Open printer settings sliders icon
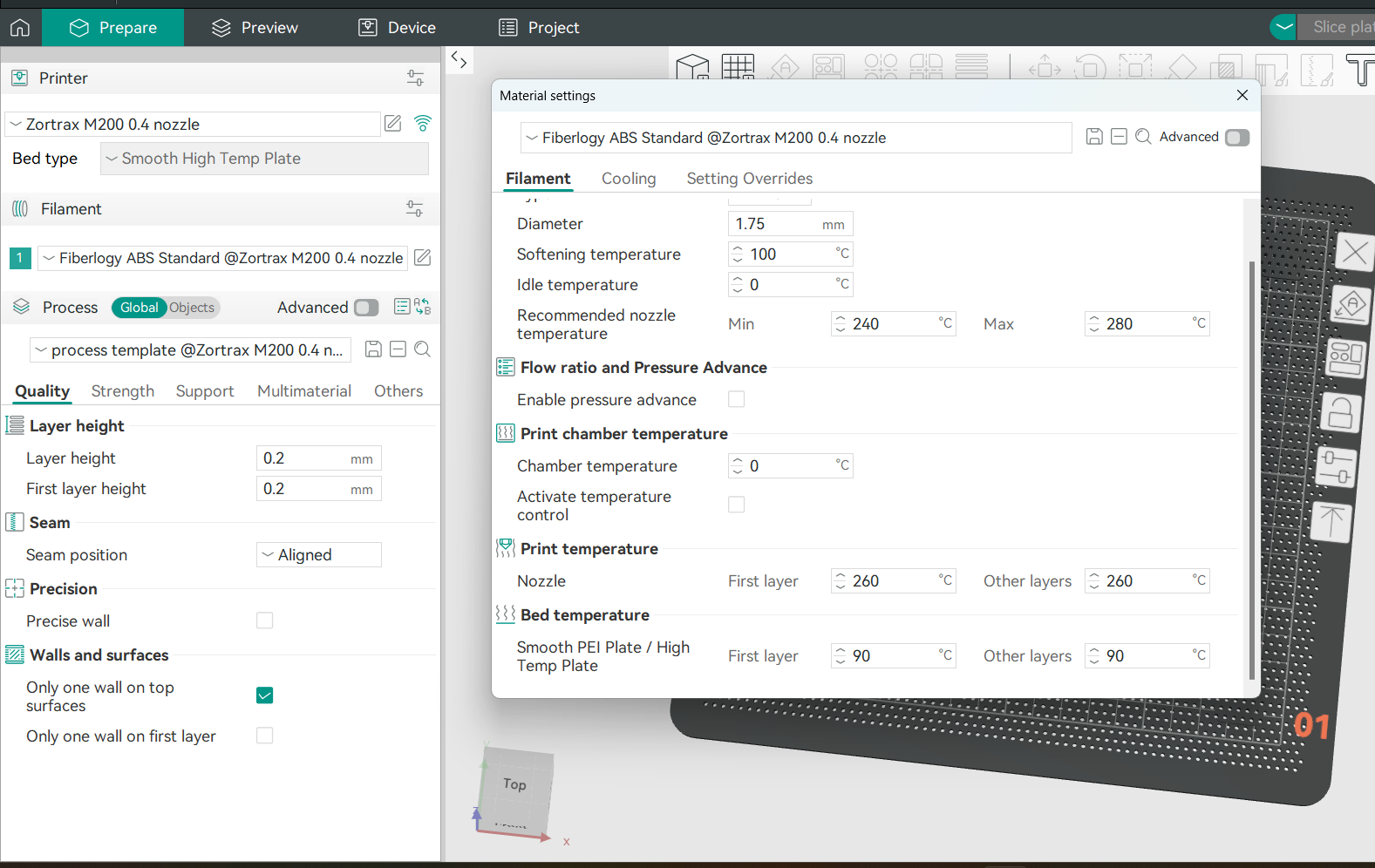The image size is (1375, 868). [415, 78]
